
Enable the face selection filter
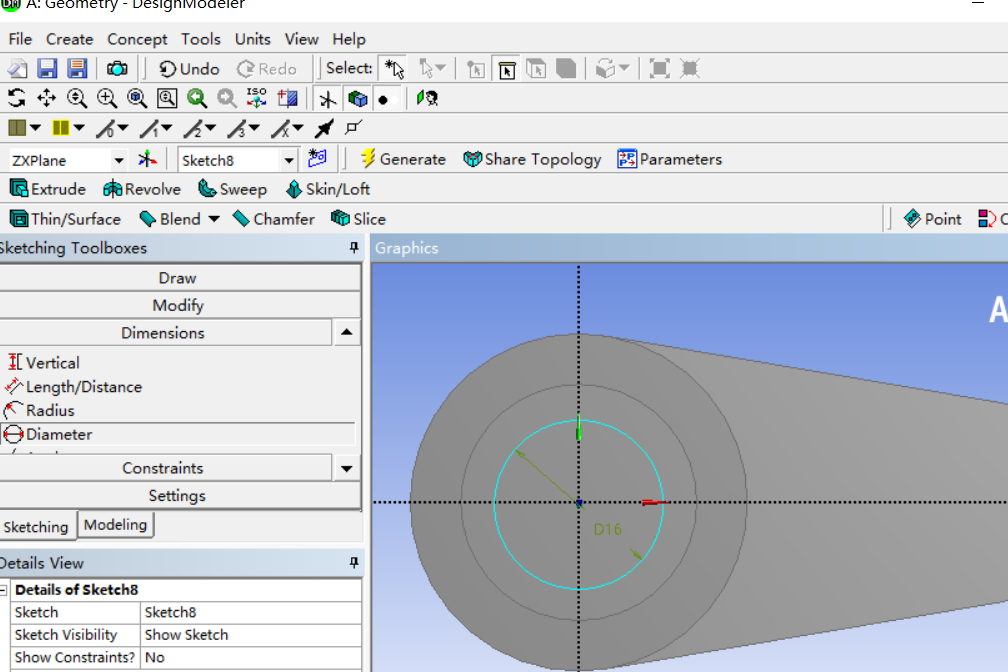536,68
